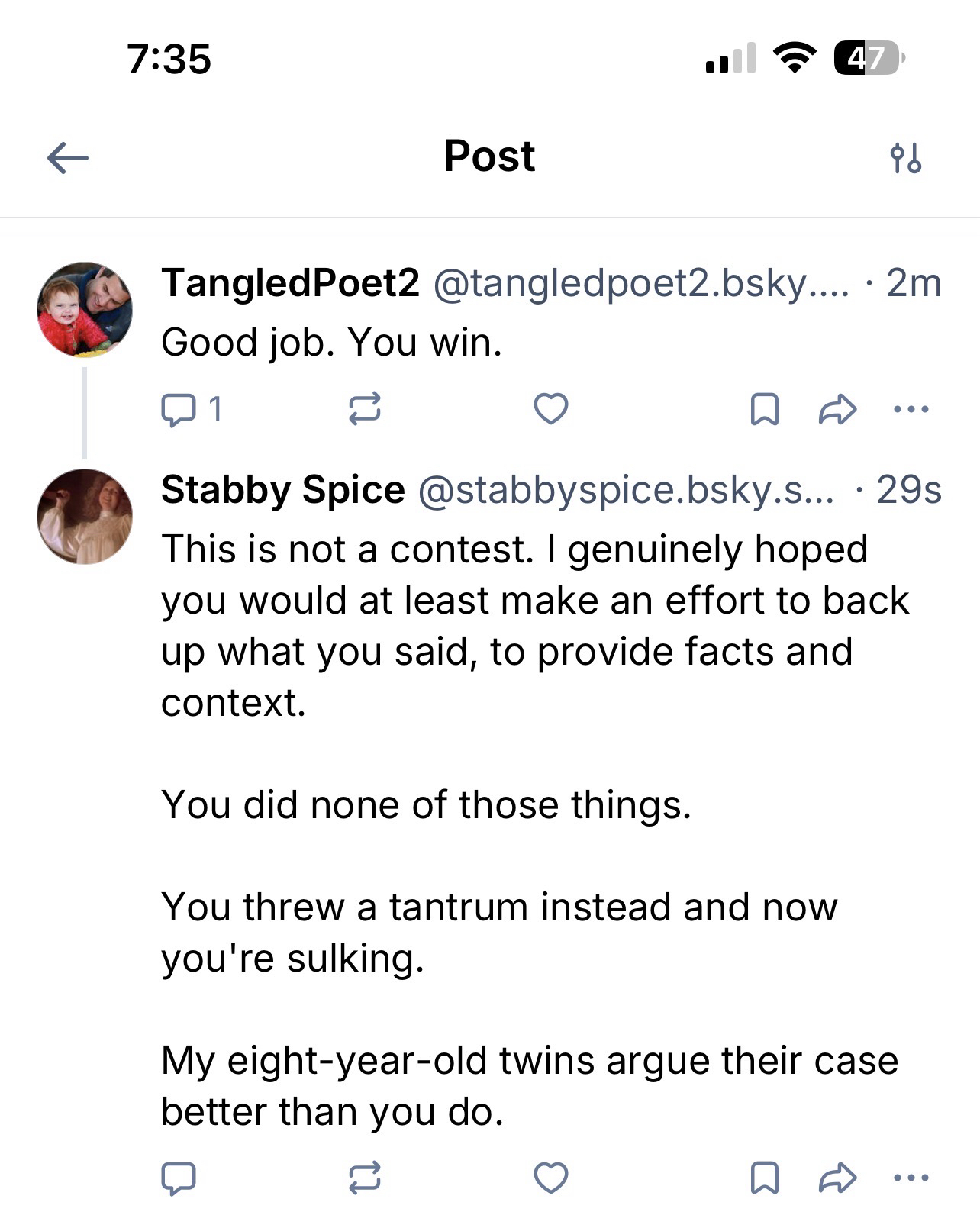980x1228 pixels.
Task: Tap the @stabbyspice.bsky handle
Action: pyautogui.click(x=626, y=490)
